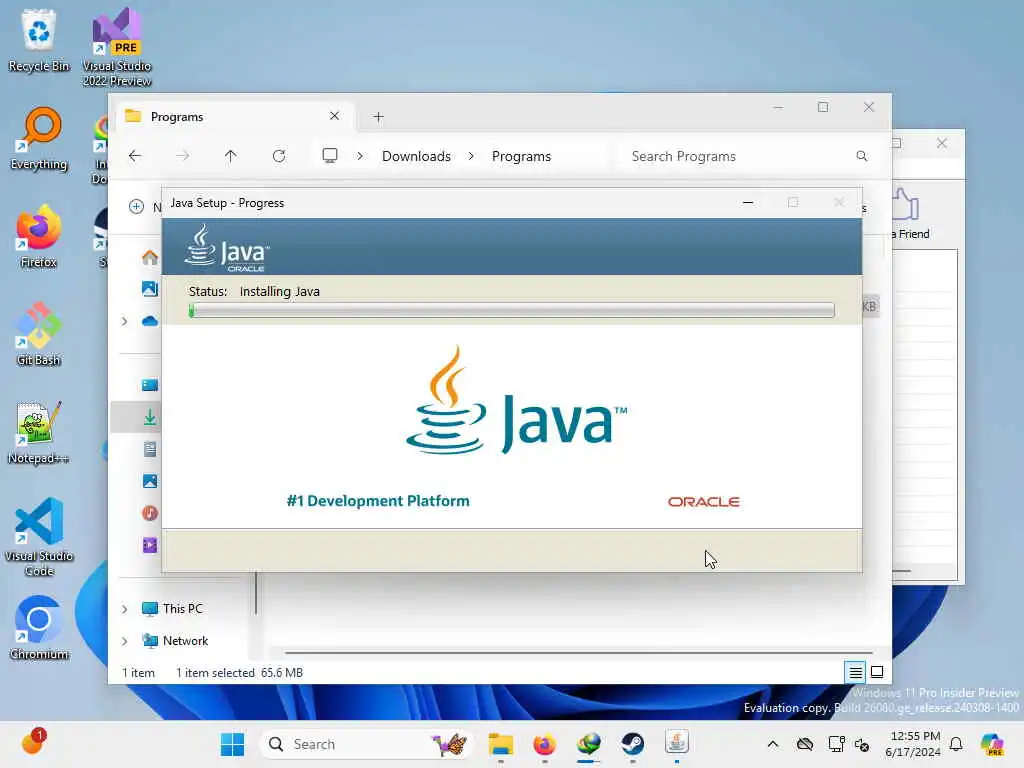Screen dimensions: 1024x768
Task: Minimize the Java Setup window
Action: (748, 203)
